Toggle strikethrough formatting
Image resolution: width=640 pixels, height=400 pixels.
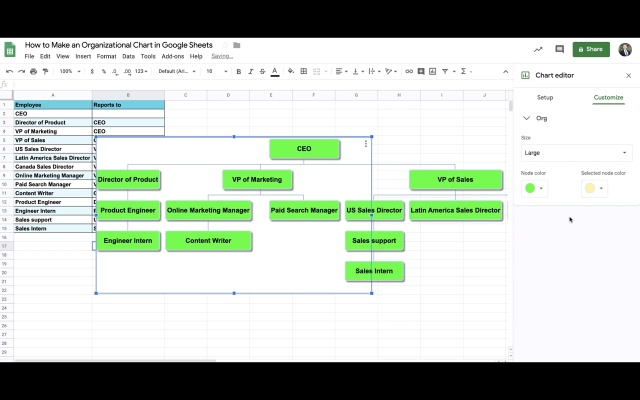point(262,71)
